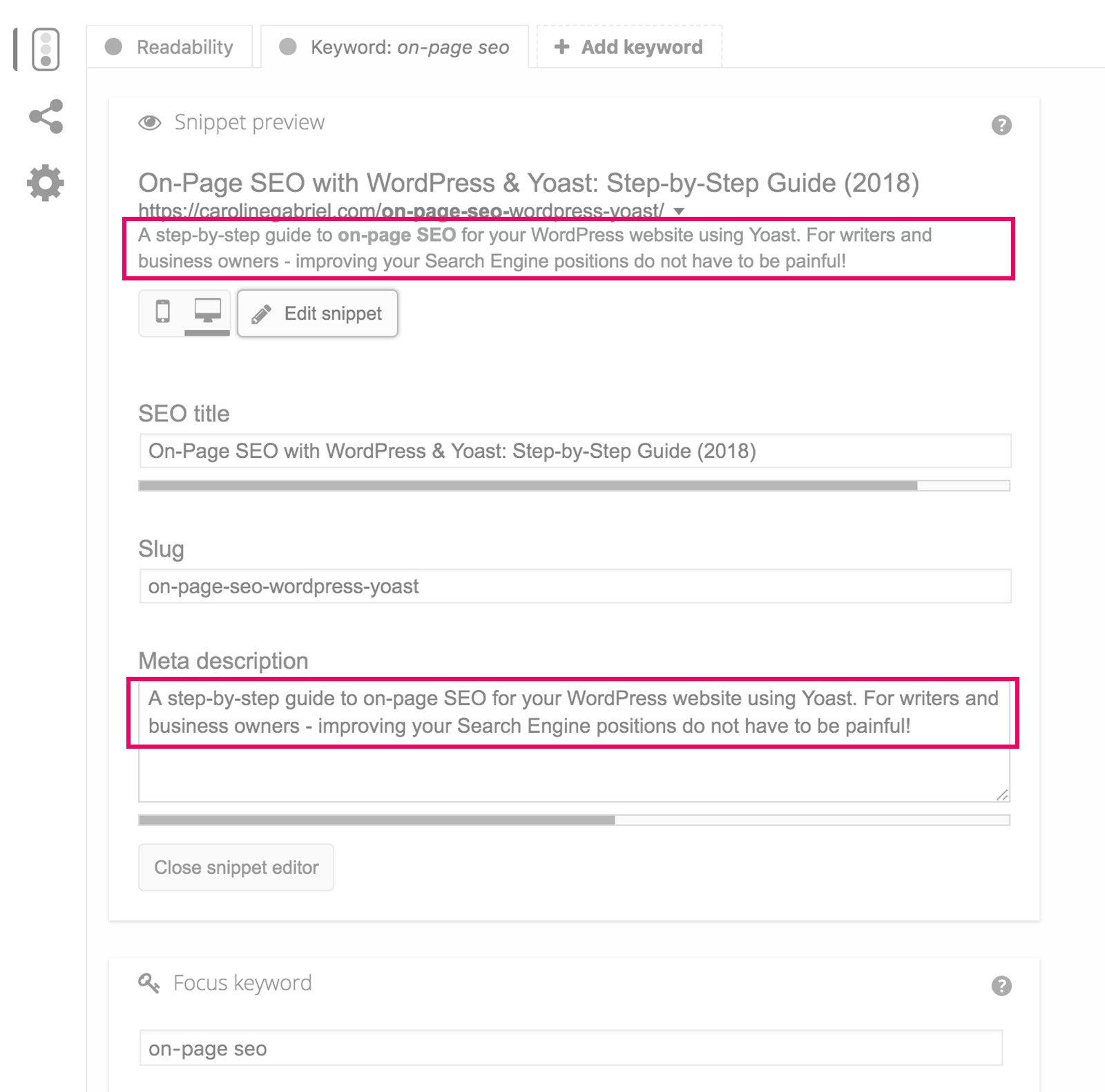Click the snippet preview title link
The image size is (1105, 1092).
[x=528, y=183]
